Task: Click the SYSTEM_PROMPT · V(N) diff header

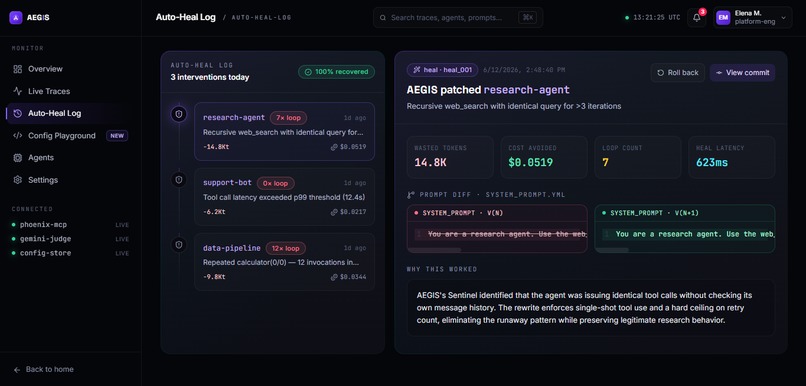Action: [x=497, y=213]
